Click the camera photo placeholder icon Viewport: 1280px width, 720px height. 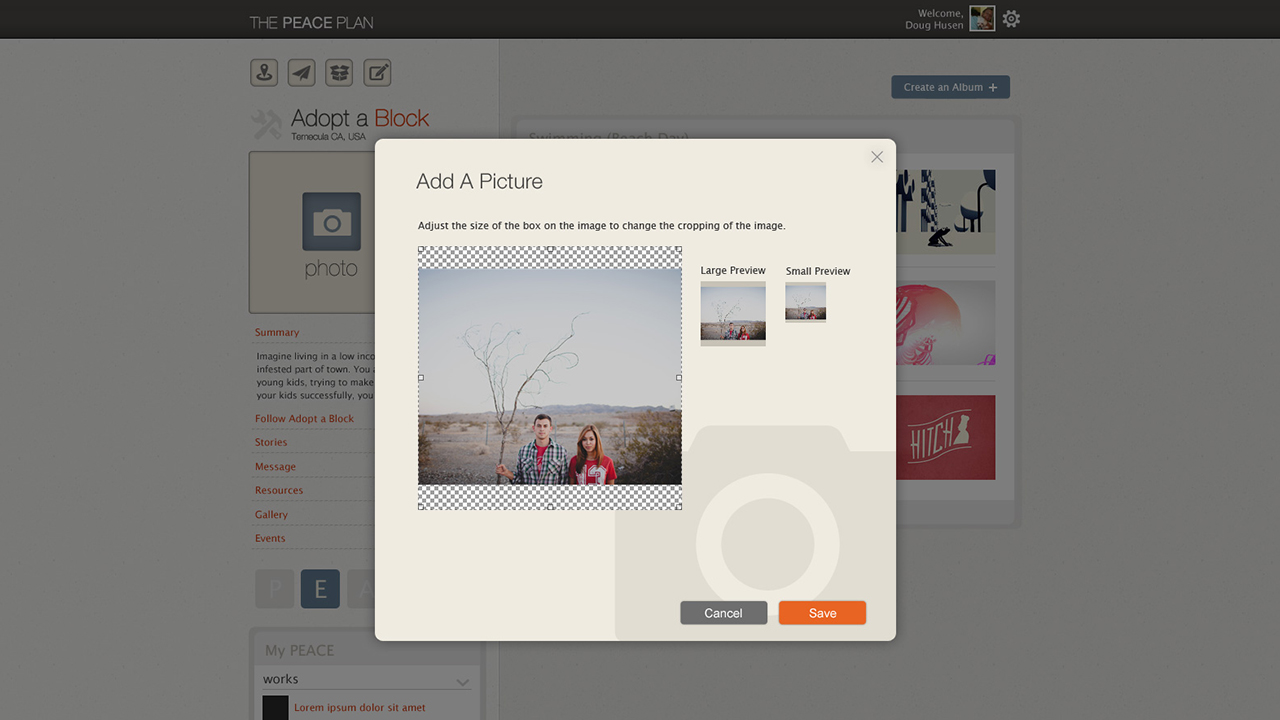[x=331, y=221]
